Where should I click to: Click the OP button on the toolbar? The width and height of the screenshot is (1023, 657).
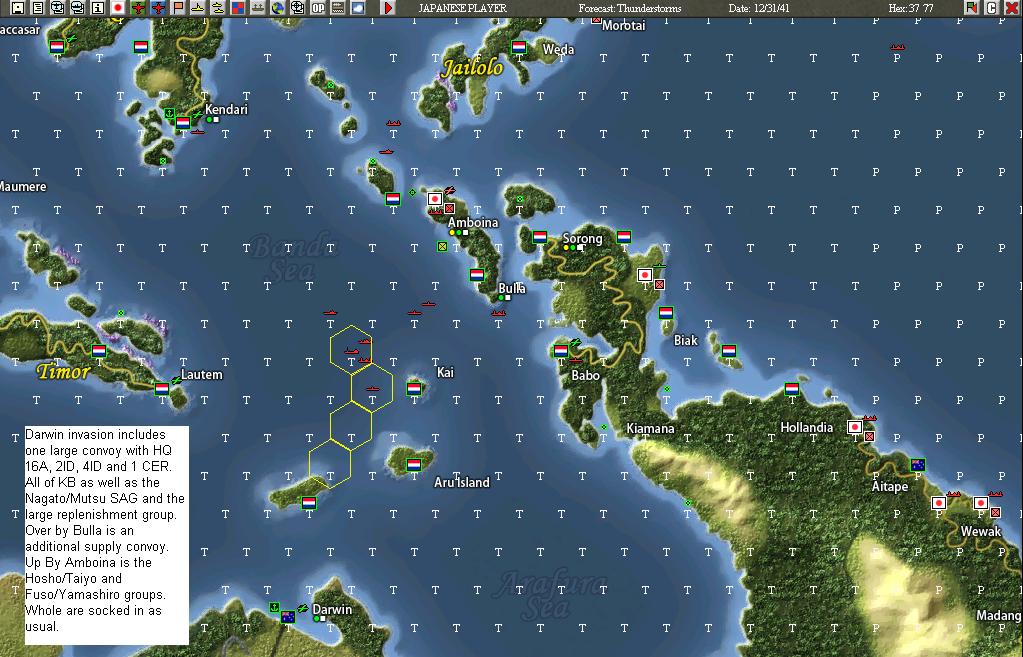(316, 7)
